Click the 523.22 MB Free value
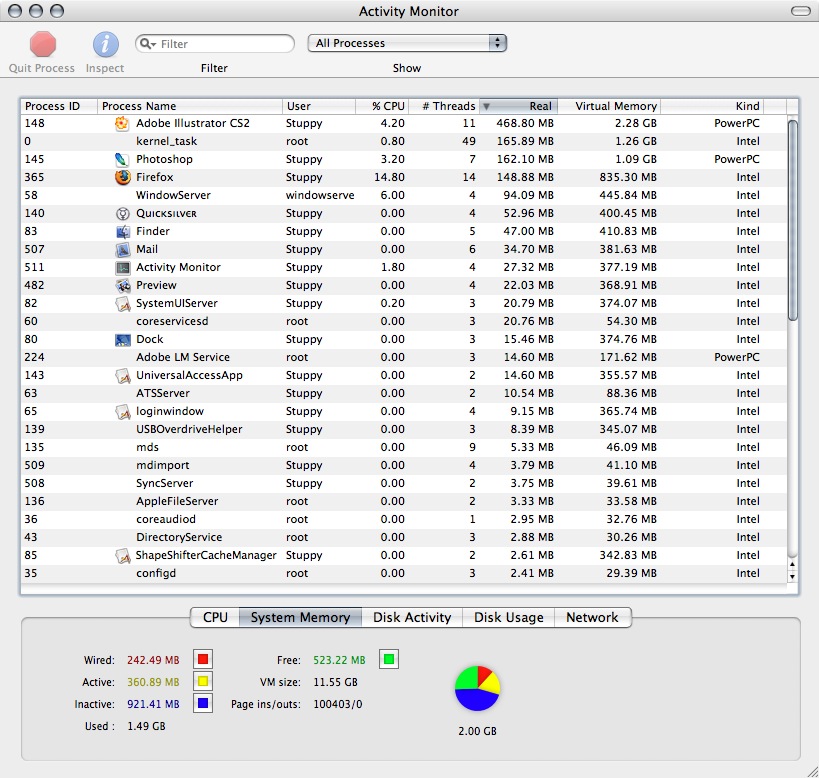Screen dimensions: 819x778 339,660
